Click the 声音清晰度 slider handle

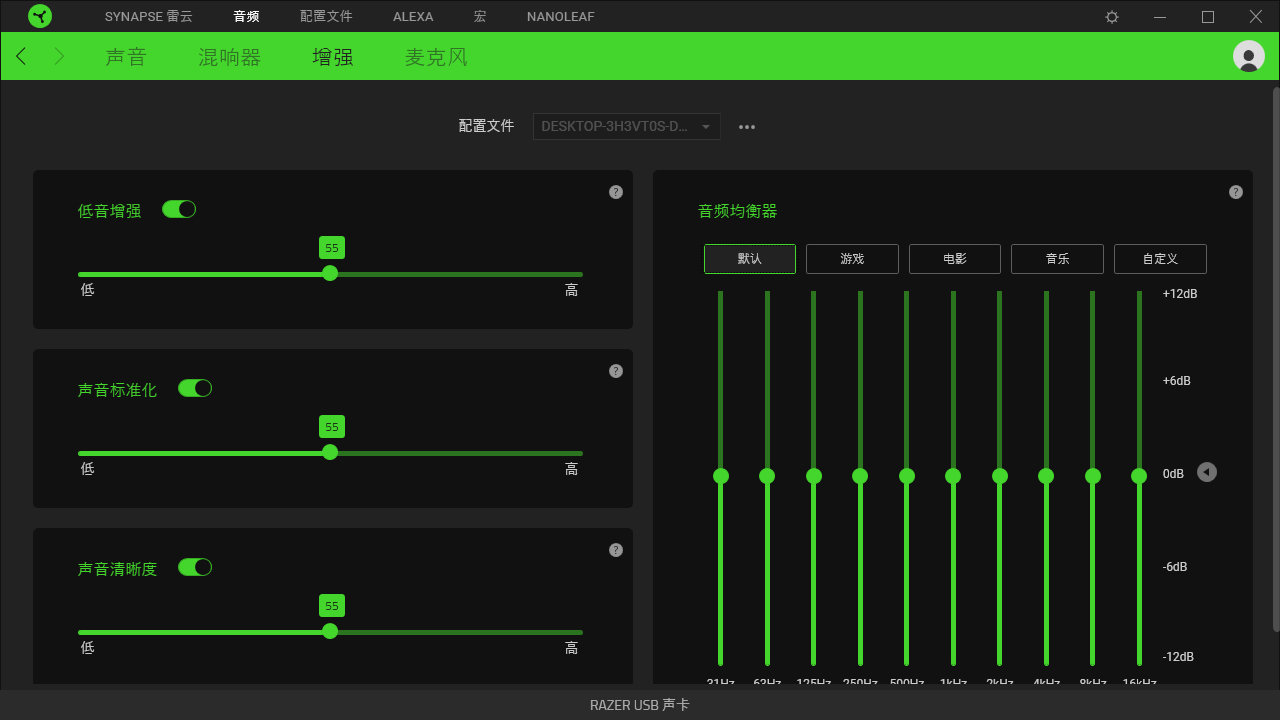coord(330,631)
